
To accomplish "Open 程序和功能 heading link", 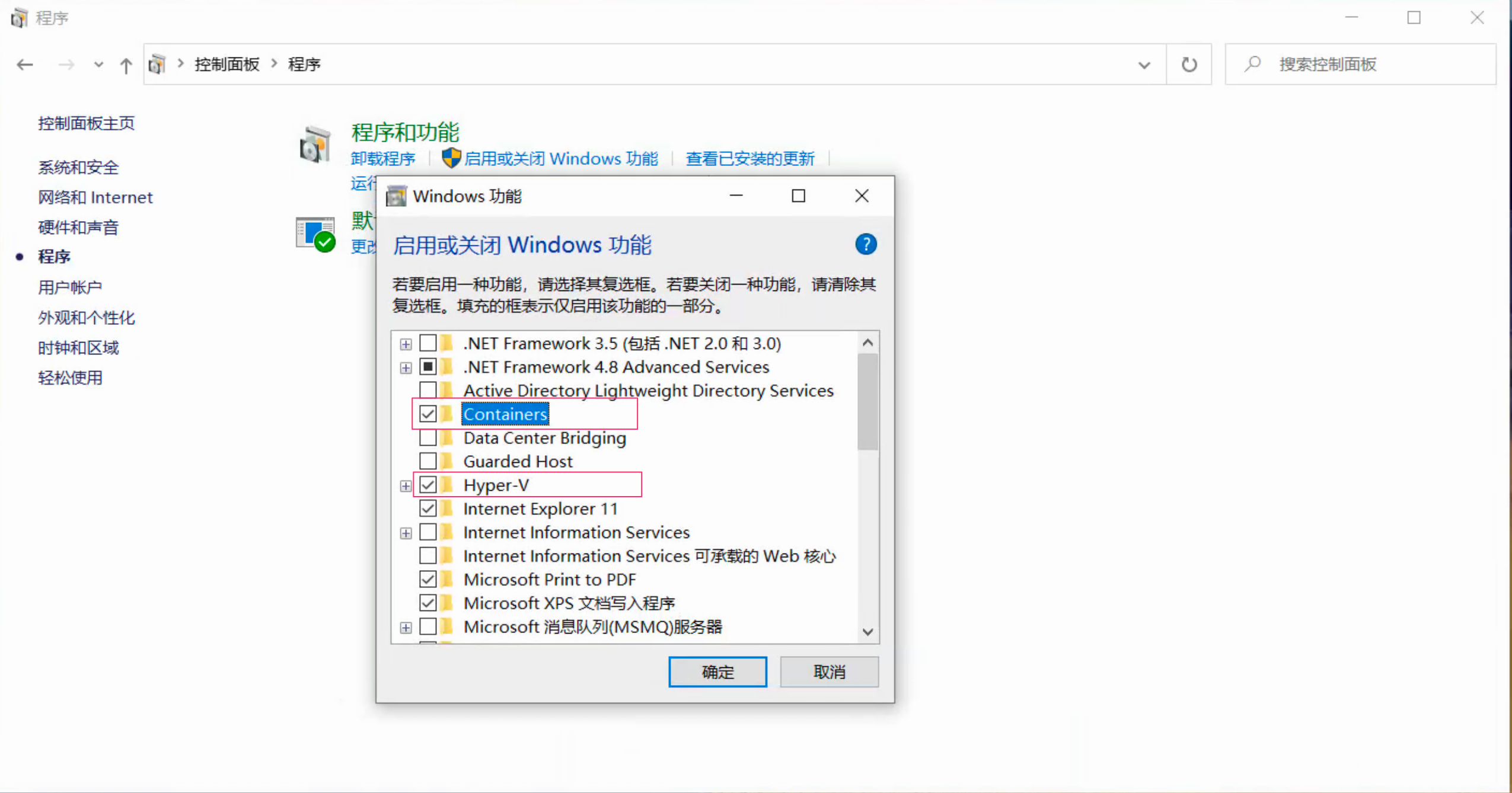I will (x=405, y=132).
